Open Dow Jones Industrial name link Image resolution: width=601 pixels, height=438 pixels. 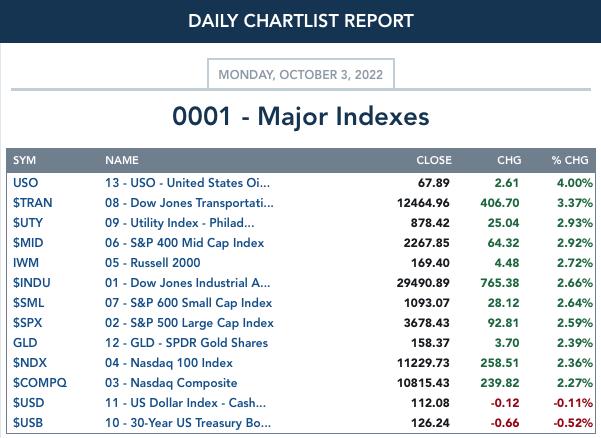click(x=187, y=283)
